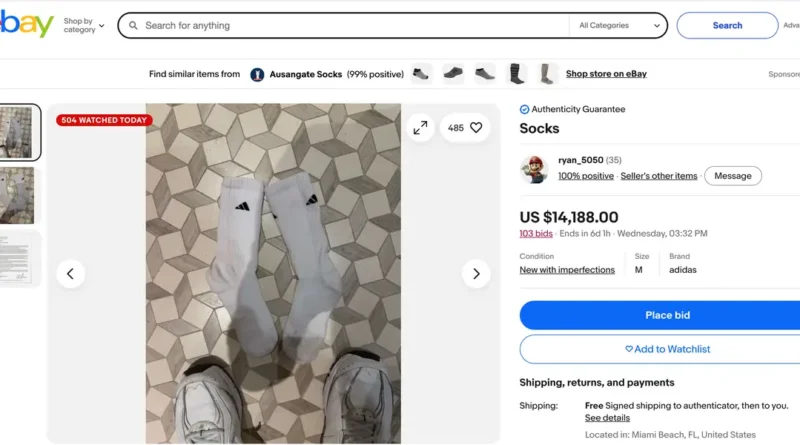Screen dimensions: 800x445
Task: Open the Ausangate Socks store name
Action: point(306,75)
